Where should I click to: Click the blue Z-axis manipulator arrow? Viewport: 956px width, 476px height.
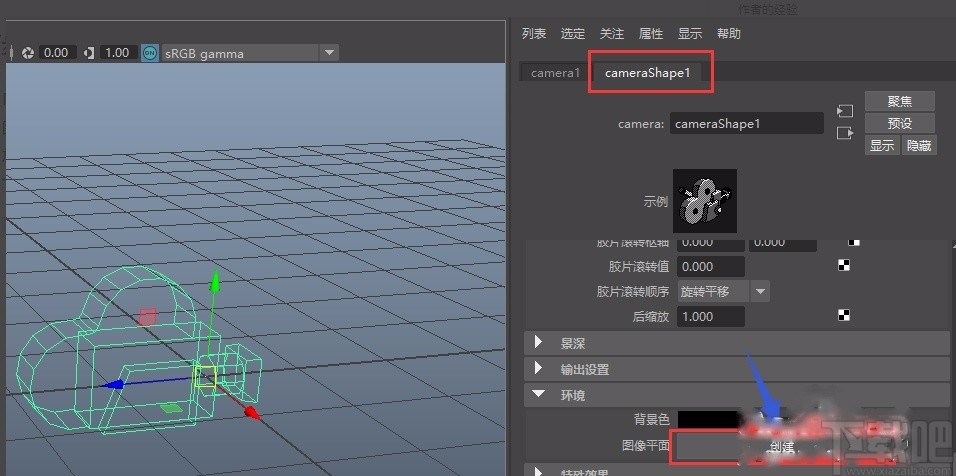pos(113,385)
